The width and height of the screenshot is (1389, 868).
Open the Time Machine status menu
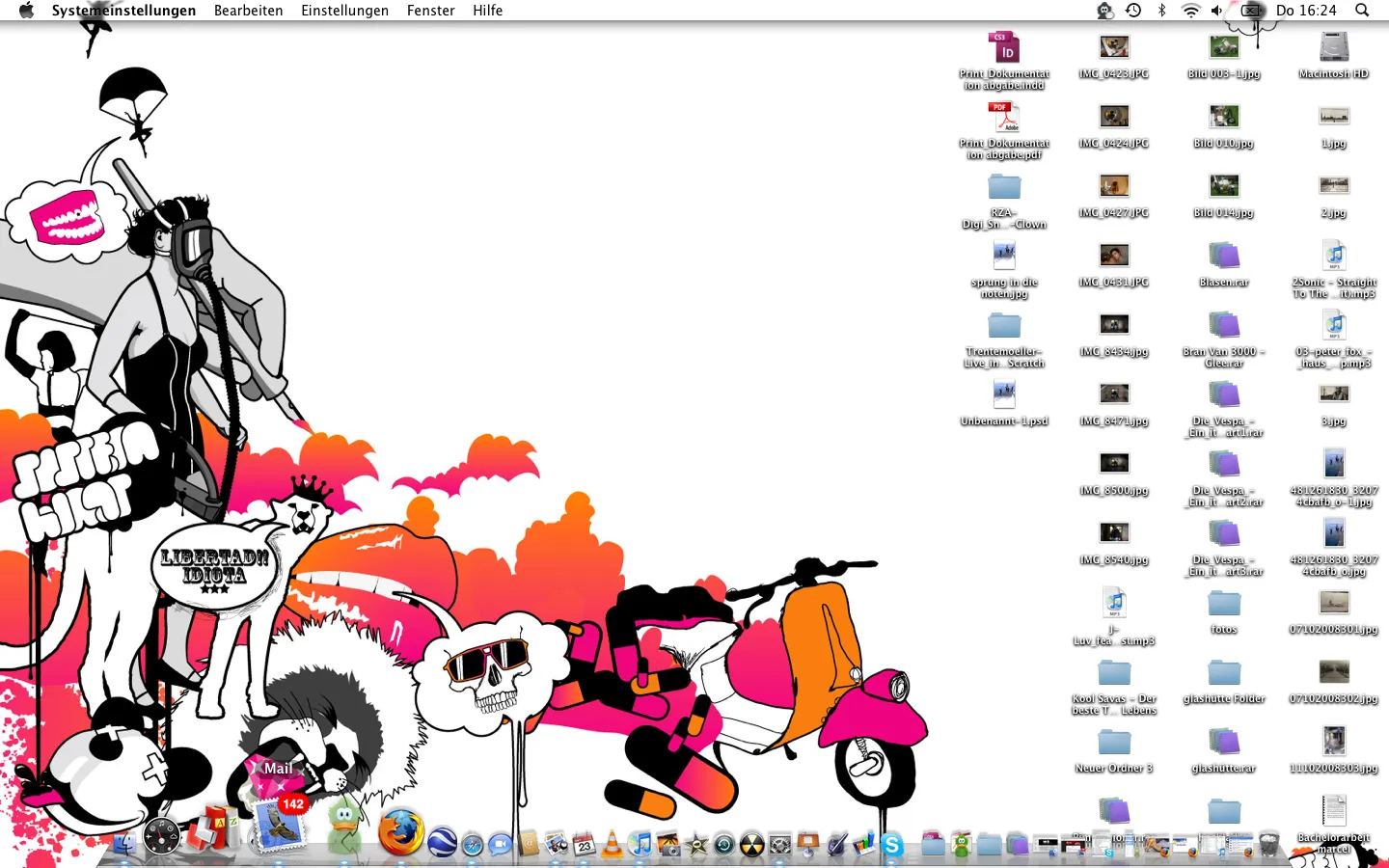(x=1133, y=11)
